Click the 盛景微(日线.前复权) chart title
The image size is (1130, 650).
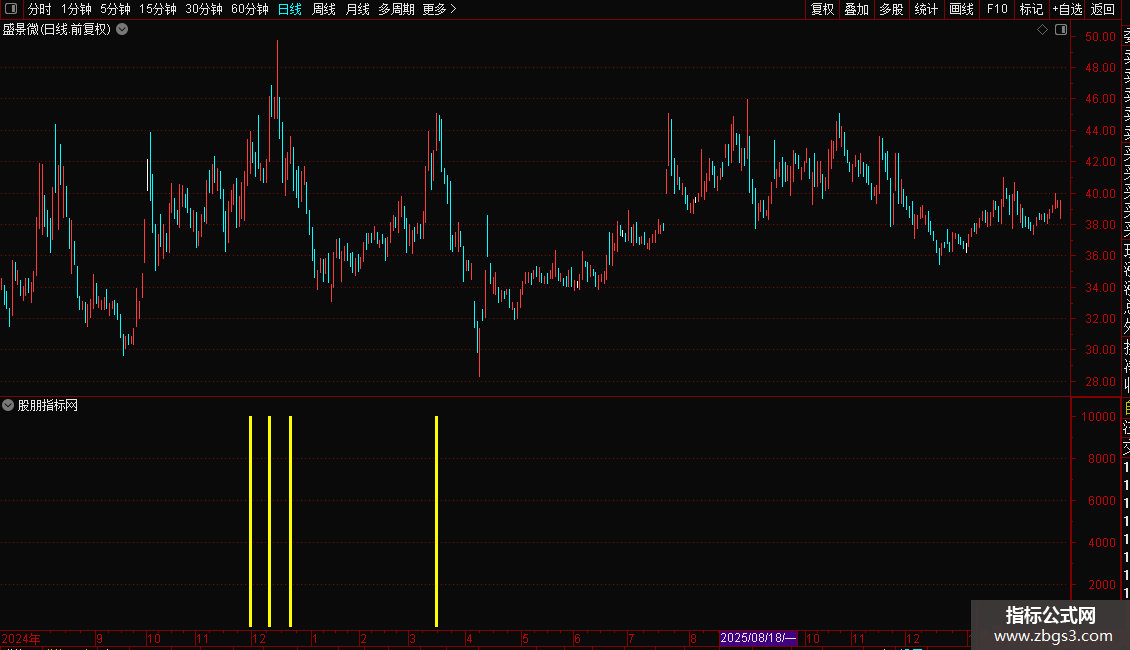pyautogui.click(x=57, y=30)
